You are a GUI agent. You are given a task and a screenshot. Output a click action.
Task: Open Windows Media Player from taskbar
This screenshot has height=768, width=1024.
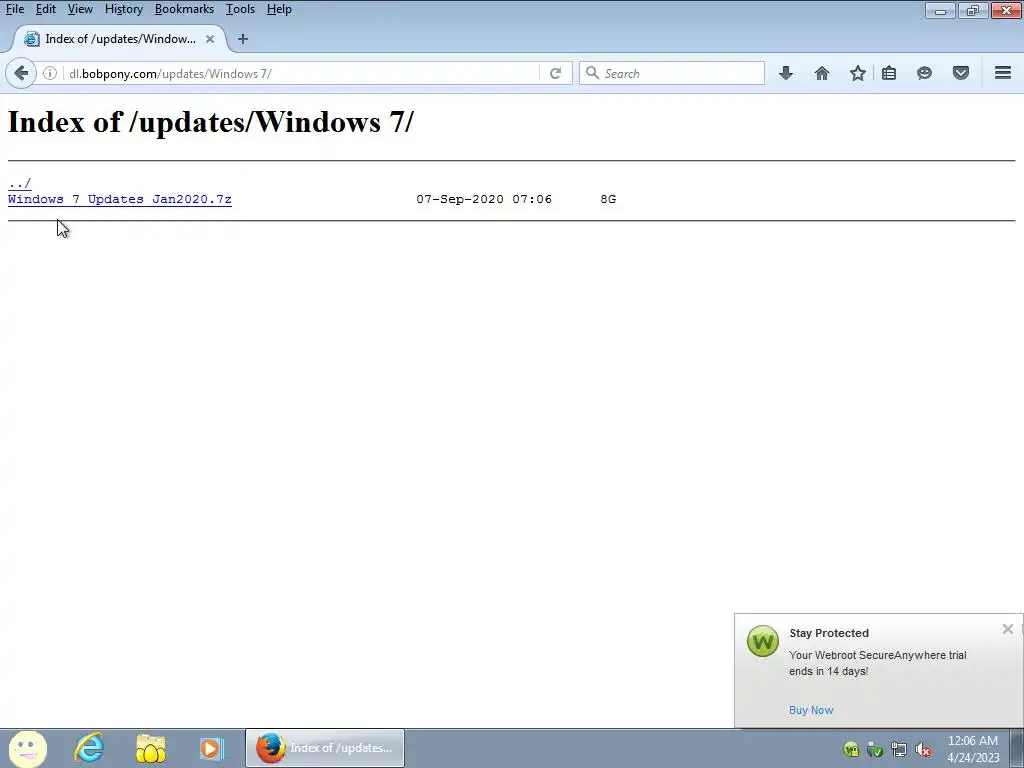pyautogui.click(x=211, y=748)
